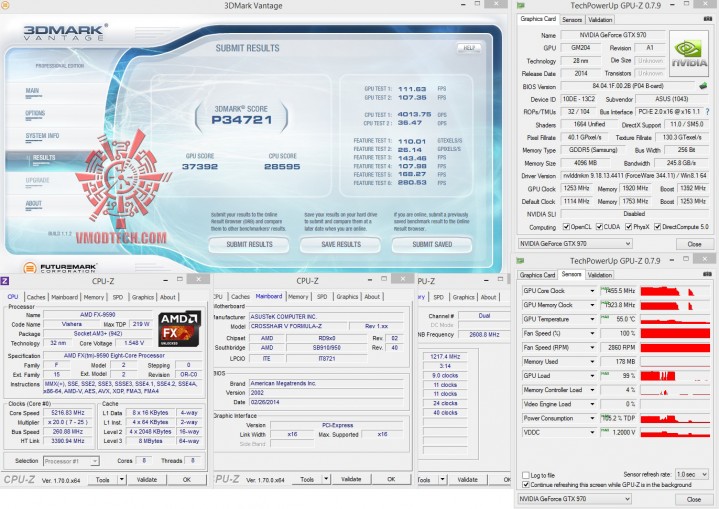Viewport: 719px width, 509px height.
Task: Click the Core Speed value 5216.83 MHz
Action: click(67, 413)
